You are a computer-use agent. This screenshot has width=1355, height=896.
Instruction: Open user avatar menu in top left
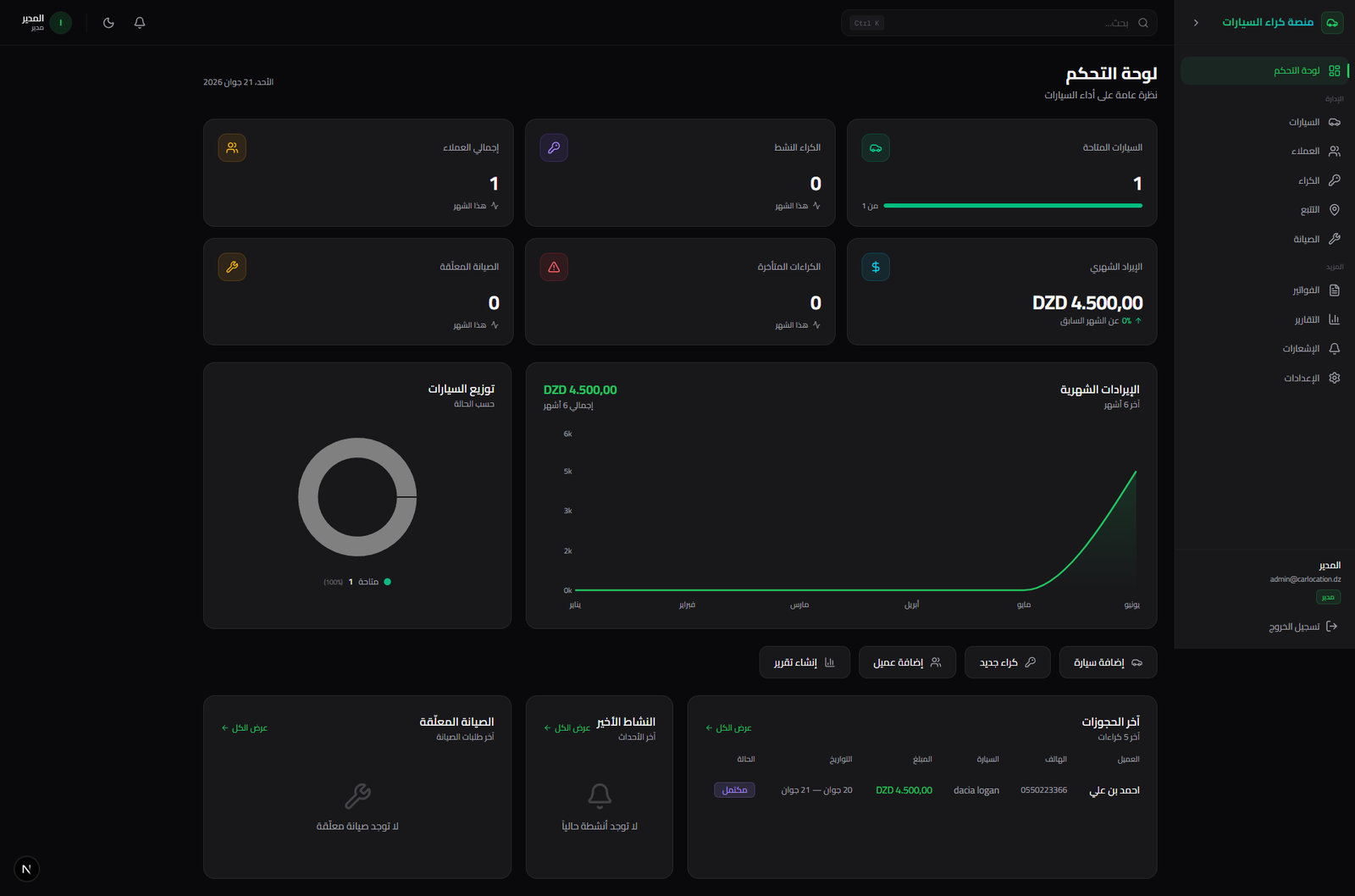coord(61,23)
